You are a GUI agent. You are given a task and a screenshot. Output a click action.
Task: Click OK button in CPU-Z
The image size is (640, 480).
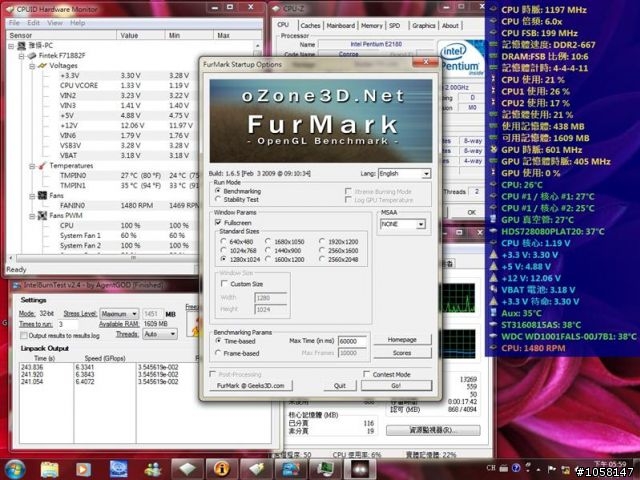pyautogui.click(x=471, y=212)
